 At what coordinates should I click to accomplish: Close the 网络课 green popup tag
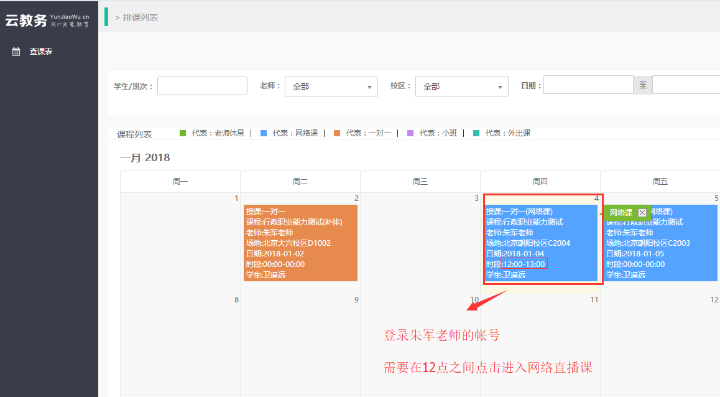[642, 212]
